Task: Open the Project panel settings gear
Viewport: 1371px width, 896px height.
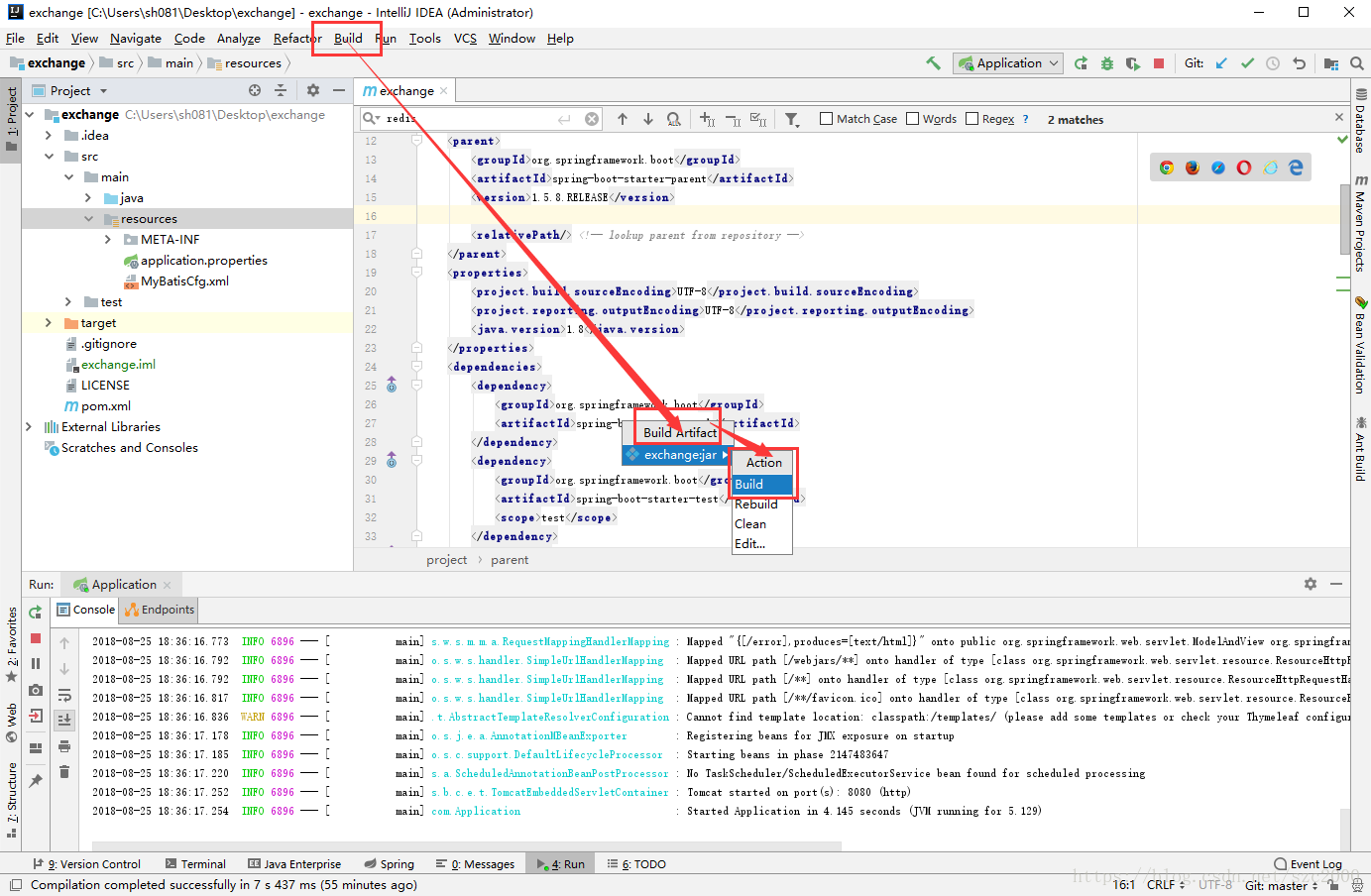Action: tap(313, 90)
